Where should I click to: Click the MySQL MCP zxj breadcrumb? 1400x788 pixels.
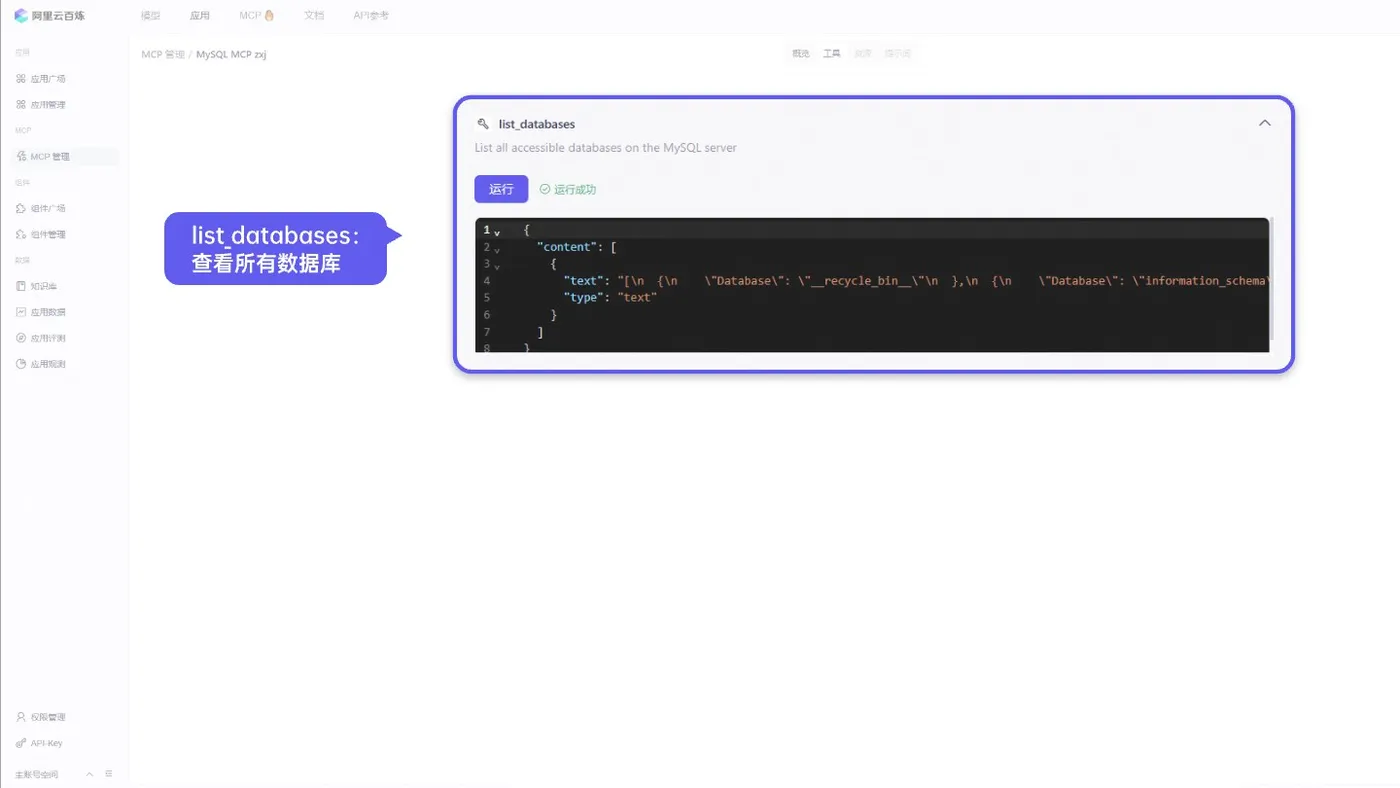click(231, 54)
